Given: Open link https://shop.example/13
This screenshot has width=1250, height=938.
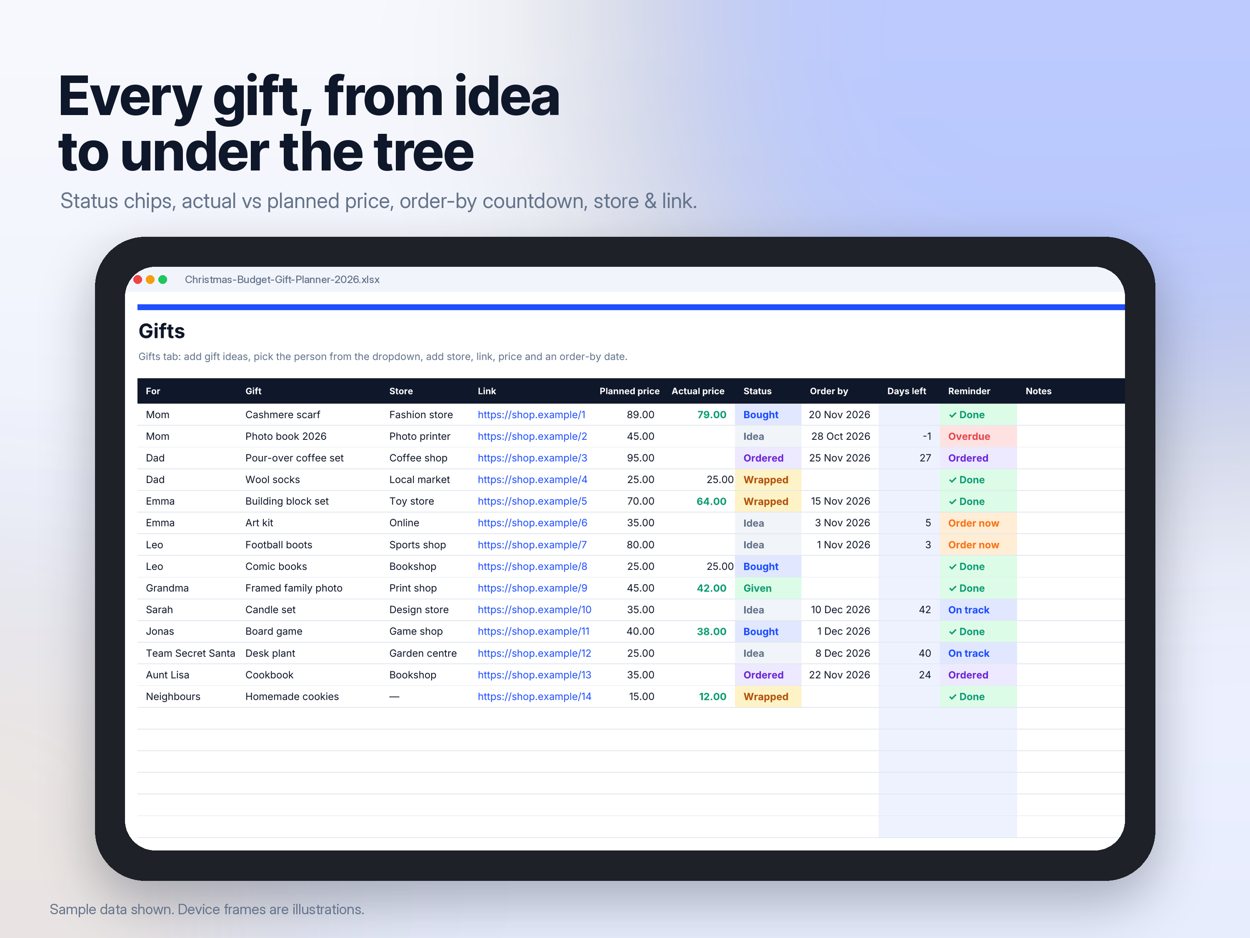Looking at the screenshot, I should pos(534,675).
